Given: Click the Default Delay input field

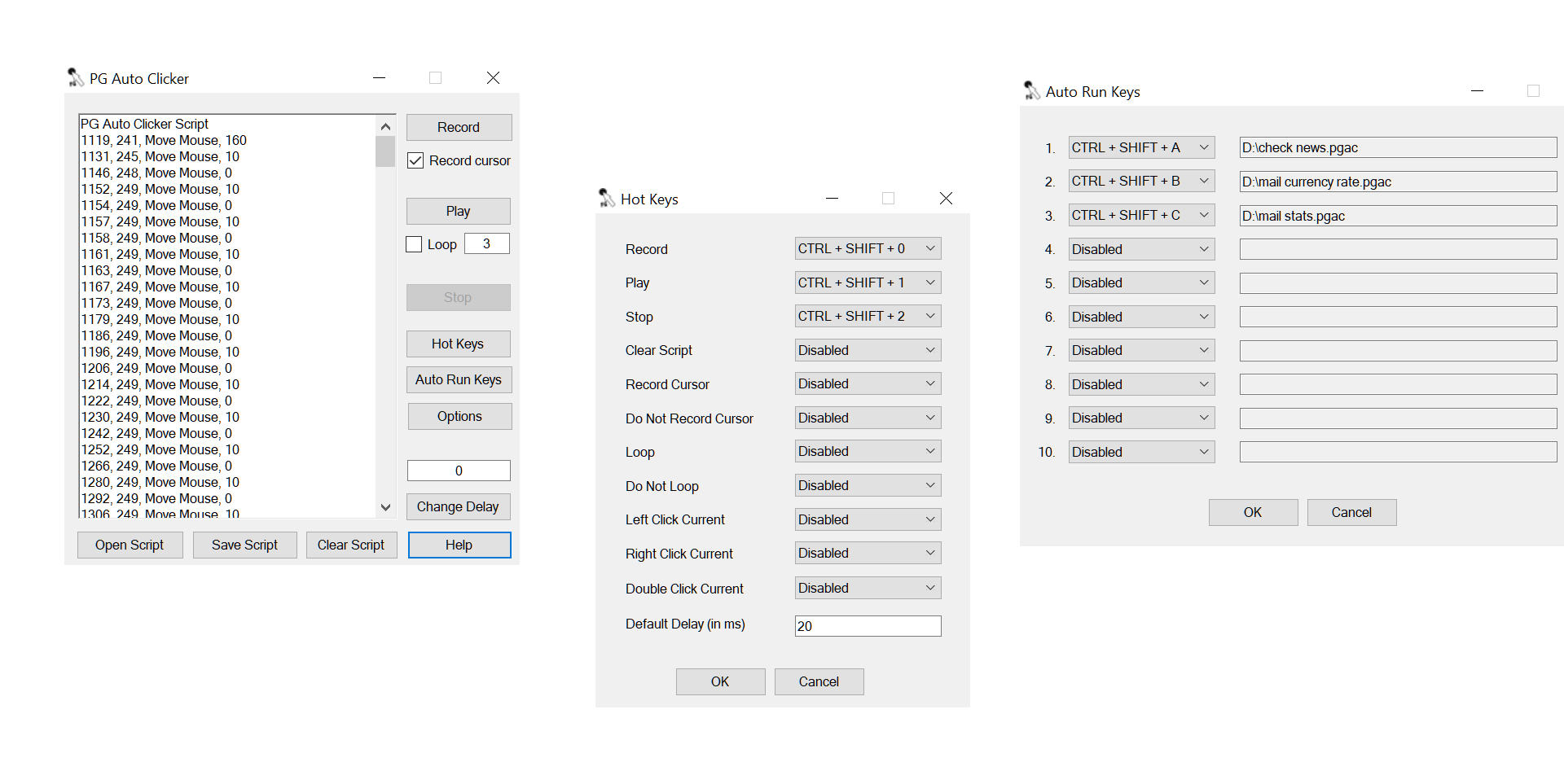Looking at the screenshot, I should (868, 625).
